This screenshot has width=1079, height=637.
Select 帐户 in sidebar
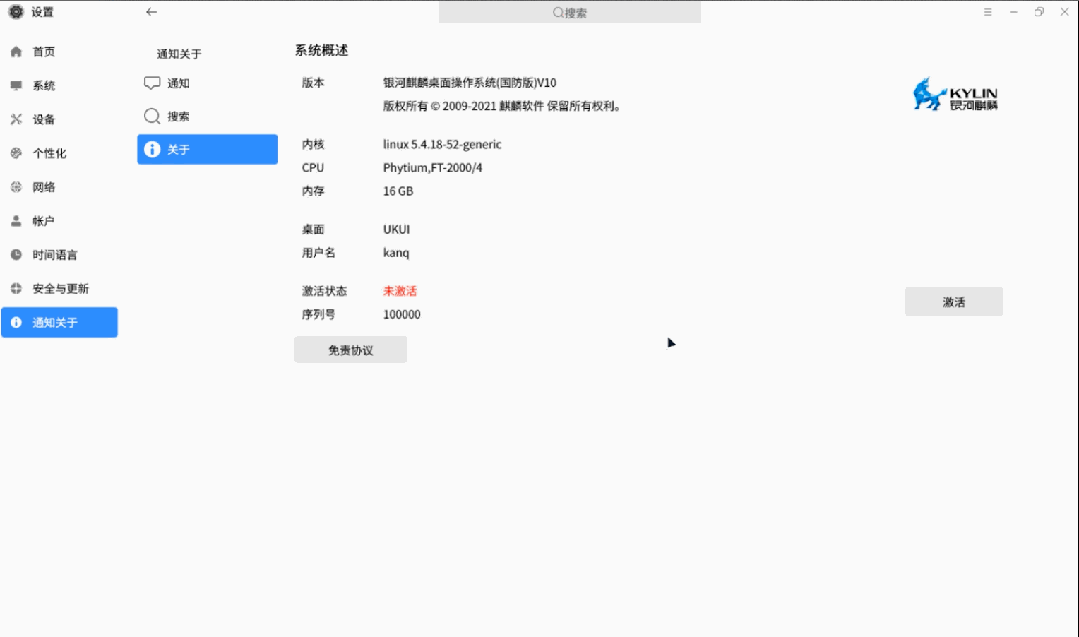pyautogui.click(x=59, y=221)
